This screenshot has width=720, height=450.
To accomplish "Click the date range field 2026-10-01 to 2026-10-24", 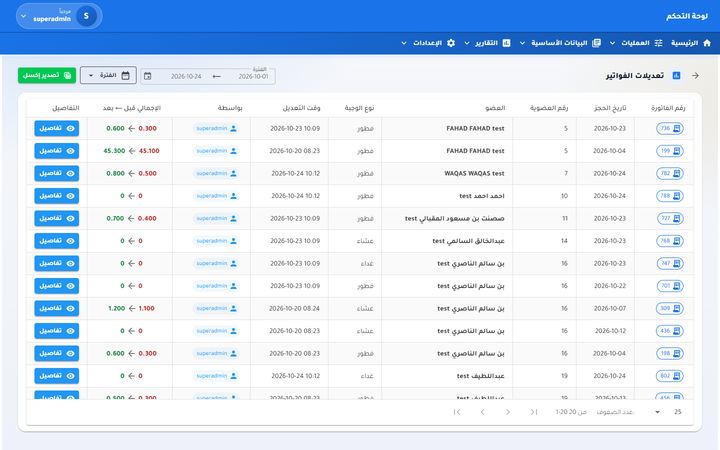I will (208, 76).
